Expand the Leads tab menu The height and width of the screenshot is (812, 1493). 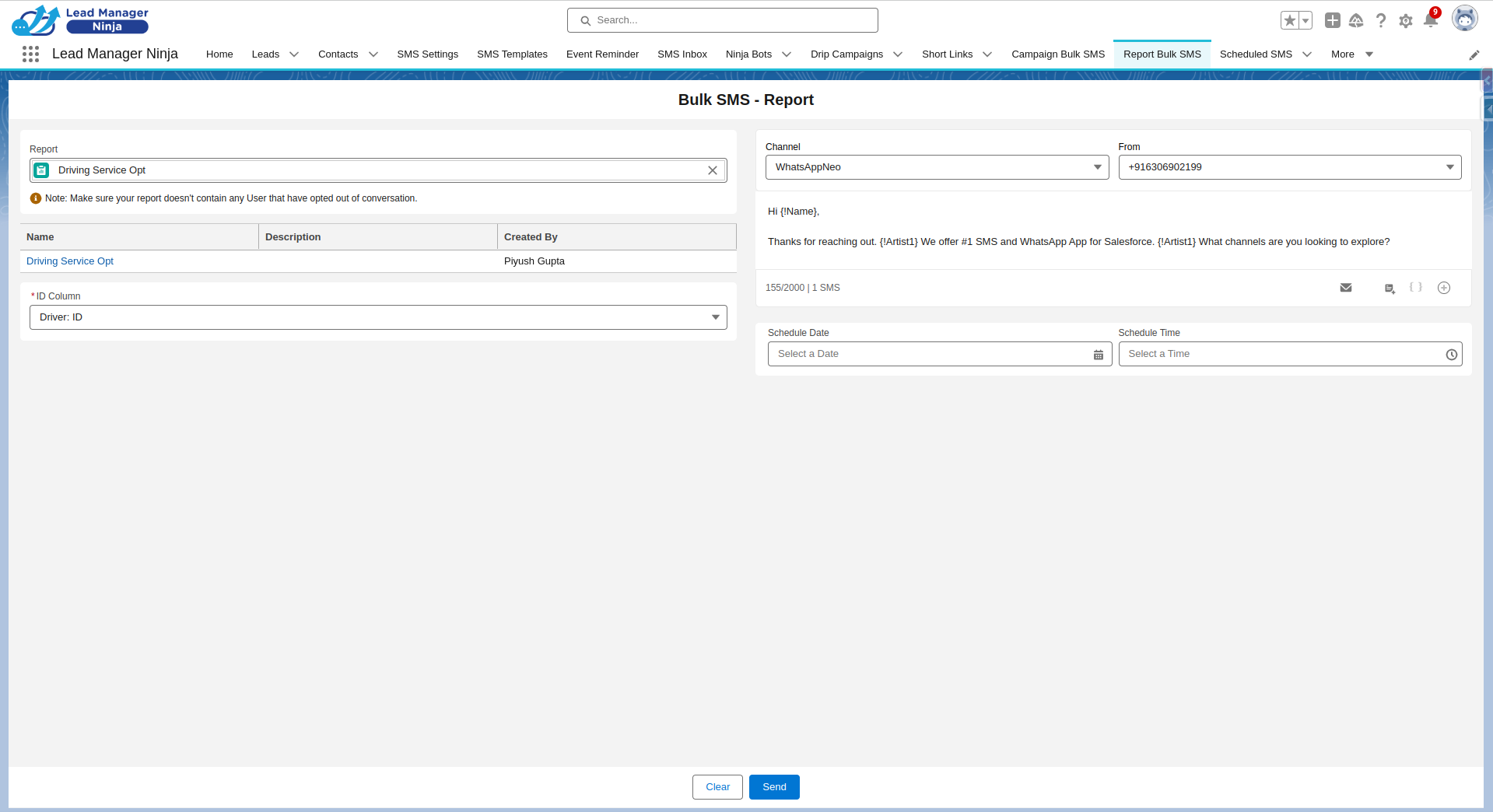point(294,54)
